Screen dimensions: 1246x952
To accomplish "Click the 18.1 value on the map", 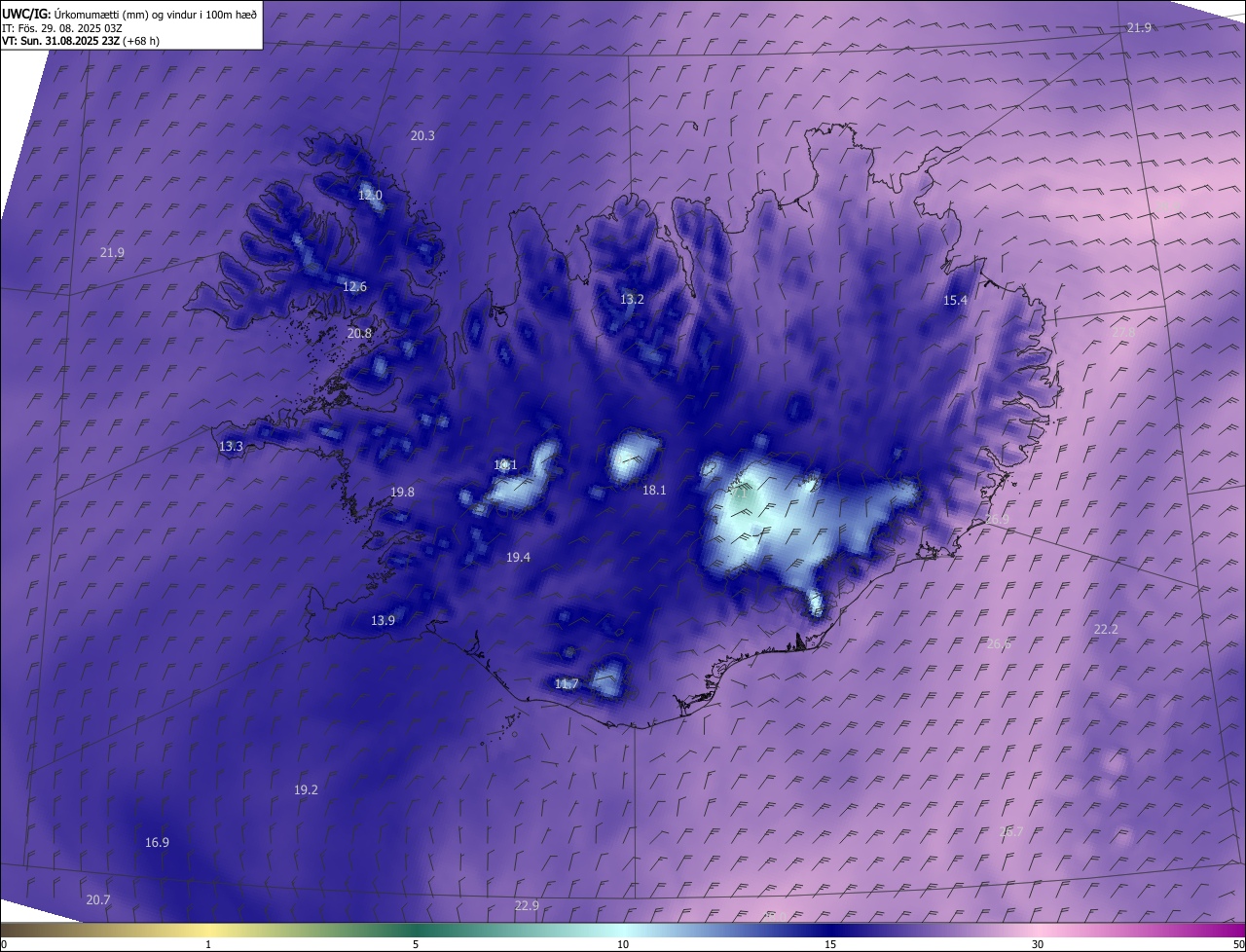I will tap(654, 491).
